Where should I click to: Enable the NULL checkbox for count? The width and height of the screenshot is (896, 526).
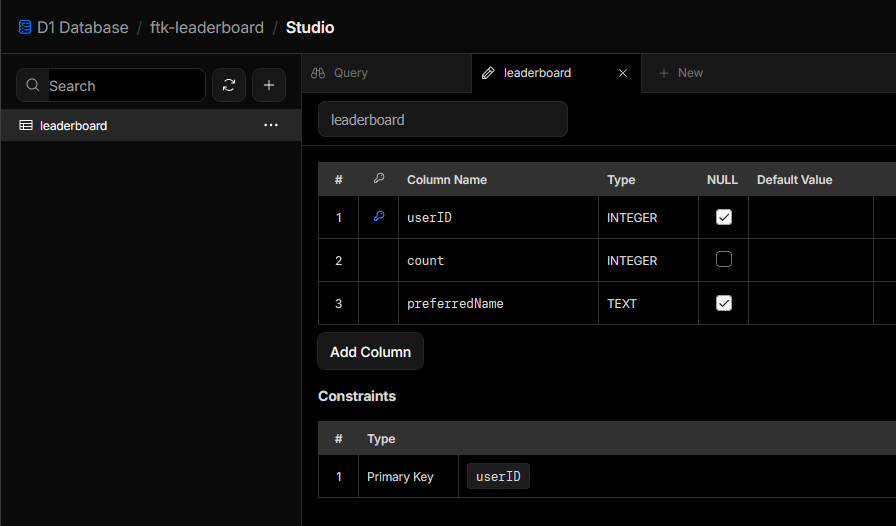[x=724, y=260]
